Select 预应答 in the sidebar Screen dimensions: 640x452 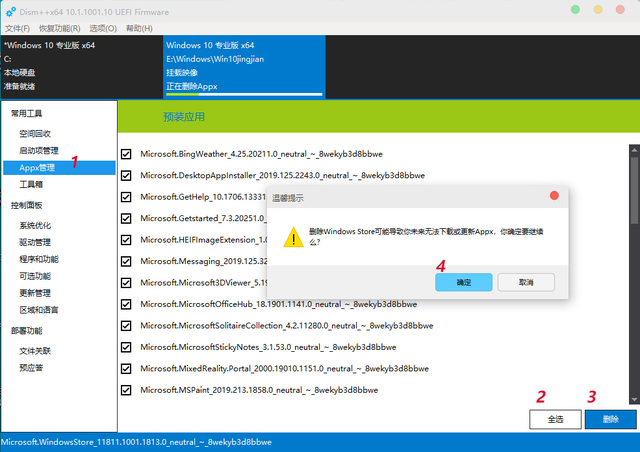tap(31, 368)
